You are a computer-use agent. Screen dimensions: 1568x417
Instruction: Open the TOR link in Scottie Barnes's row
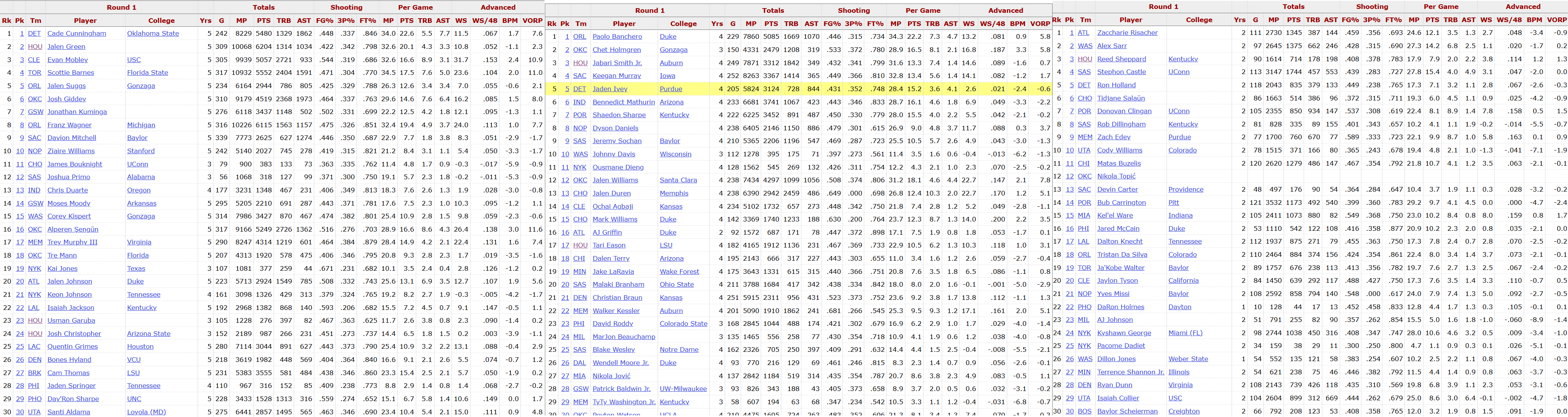pos(35,73)
